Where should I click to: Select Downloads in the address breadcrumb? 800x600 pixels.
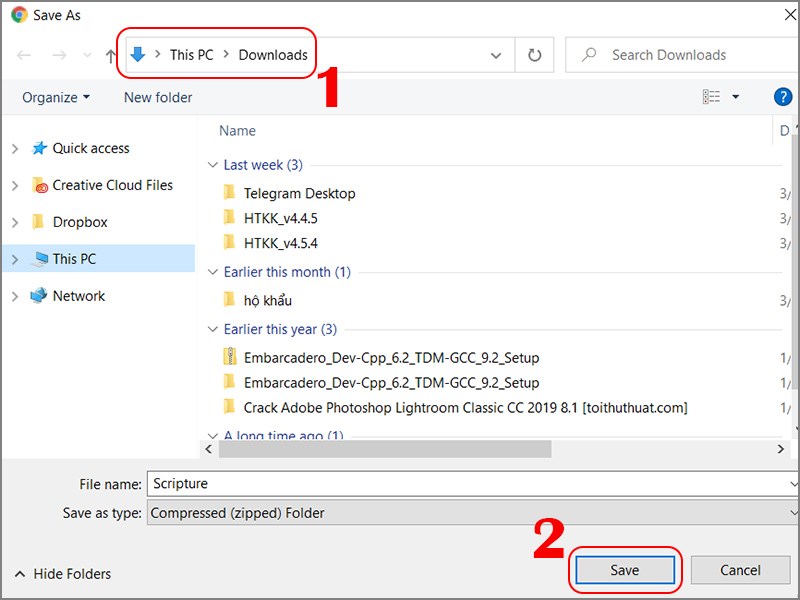[x=273, y=55]
